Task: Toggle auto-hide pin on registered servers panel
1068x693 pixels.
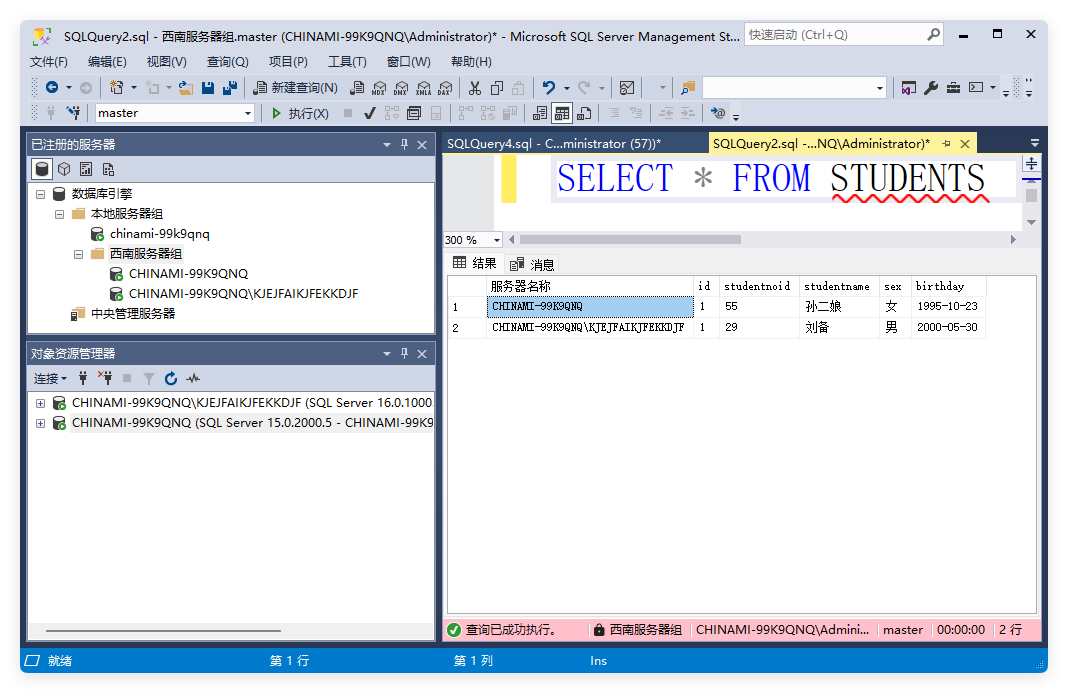Action: click(x=405, y=144)
